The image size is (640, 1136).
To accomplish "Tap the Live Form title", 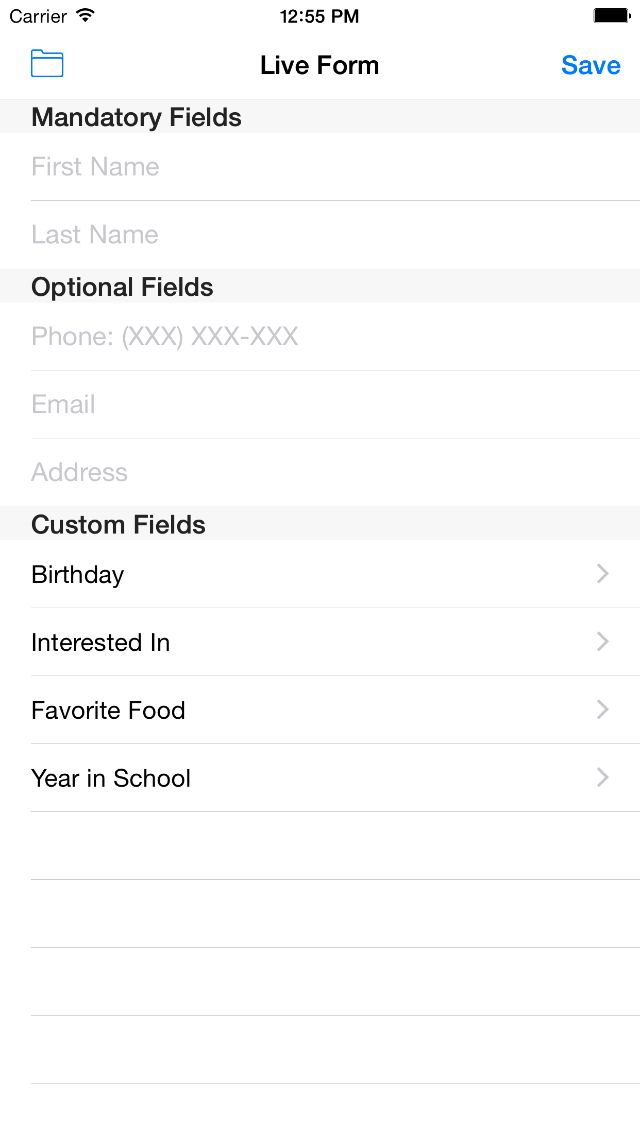I will coord(319,65).
